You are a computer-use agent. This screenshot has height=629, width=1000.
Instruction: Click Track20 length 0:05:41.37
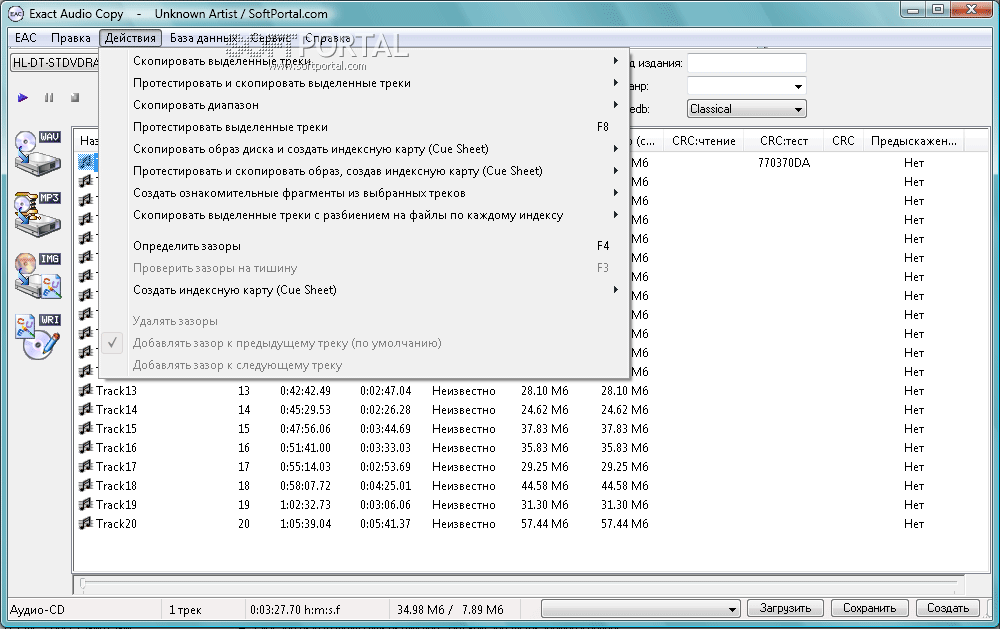[385, 524]
